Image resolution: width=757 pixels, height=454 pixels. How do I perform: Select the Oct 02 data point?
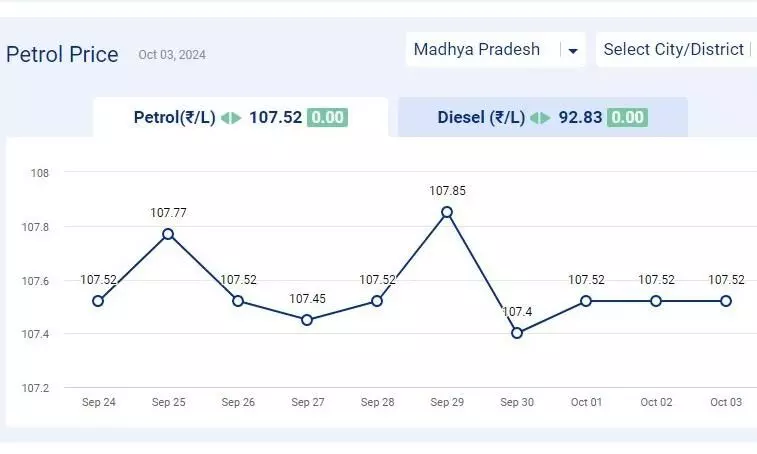tap(656, 301)
